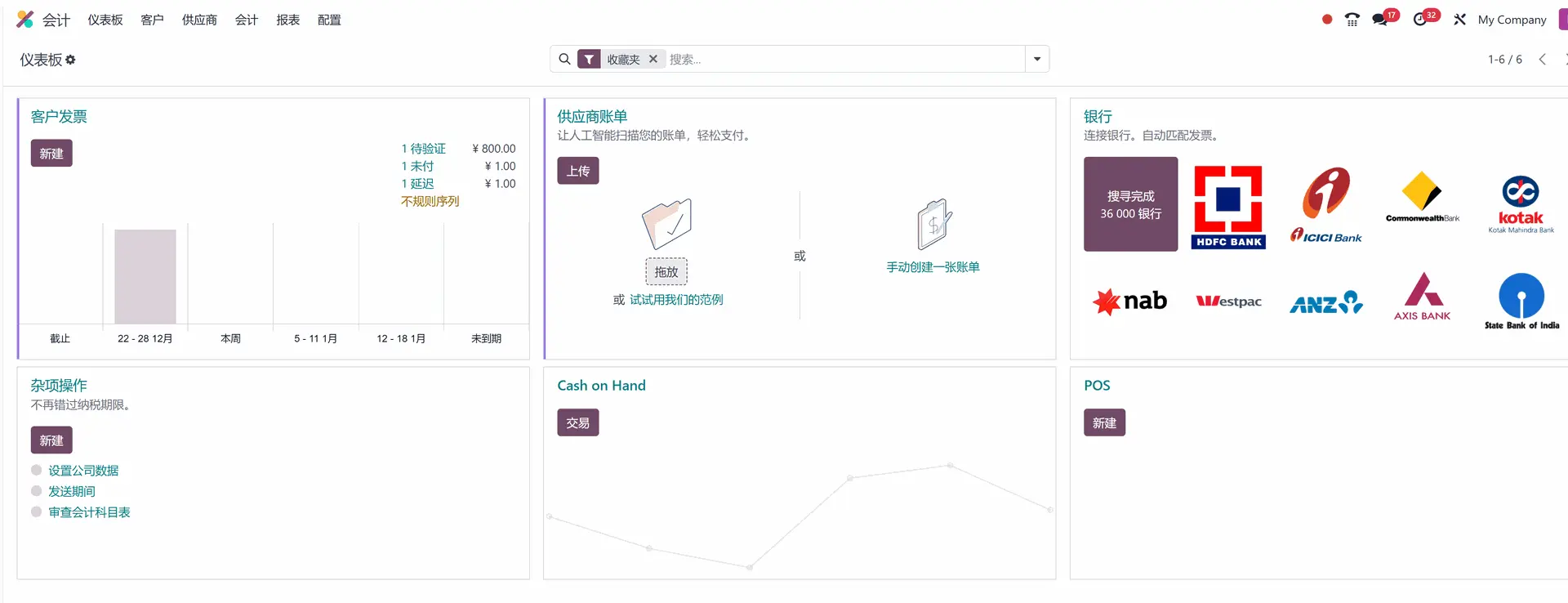Click 手动创建一张账单 link
Image resolution: width=1568 pixels, height=603 pixels.
tap(933, 267)
